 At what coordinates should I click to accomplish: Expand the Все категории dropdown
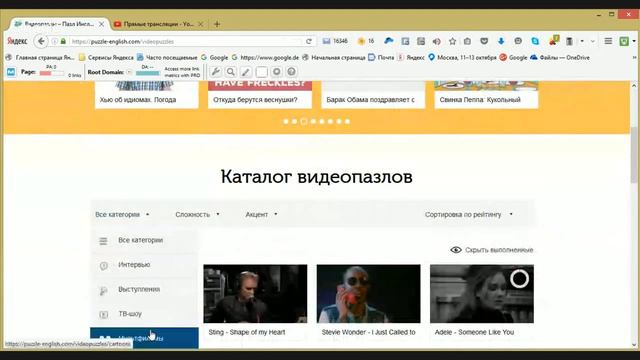point(122,214)
